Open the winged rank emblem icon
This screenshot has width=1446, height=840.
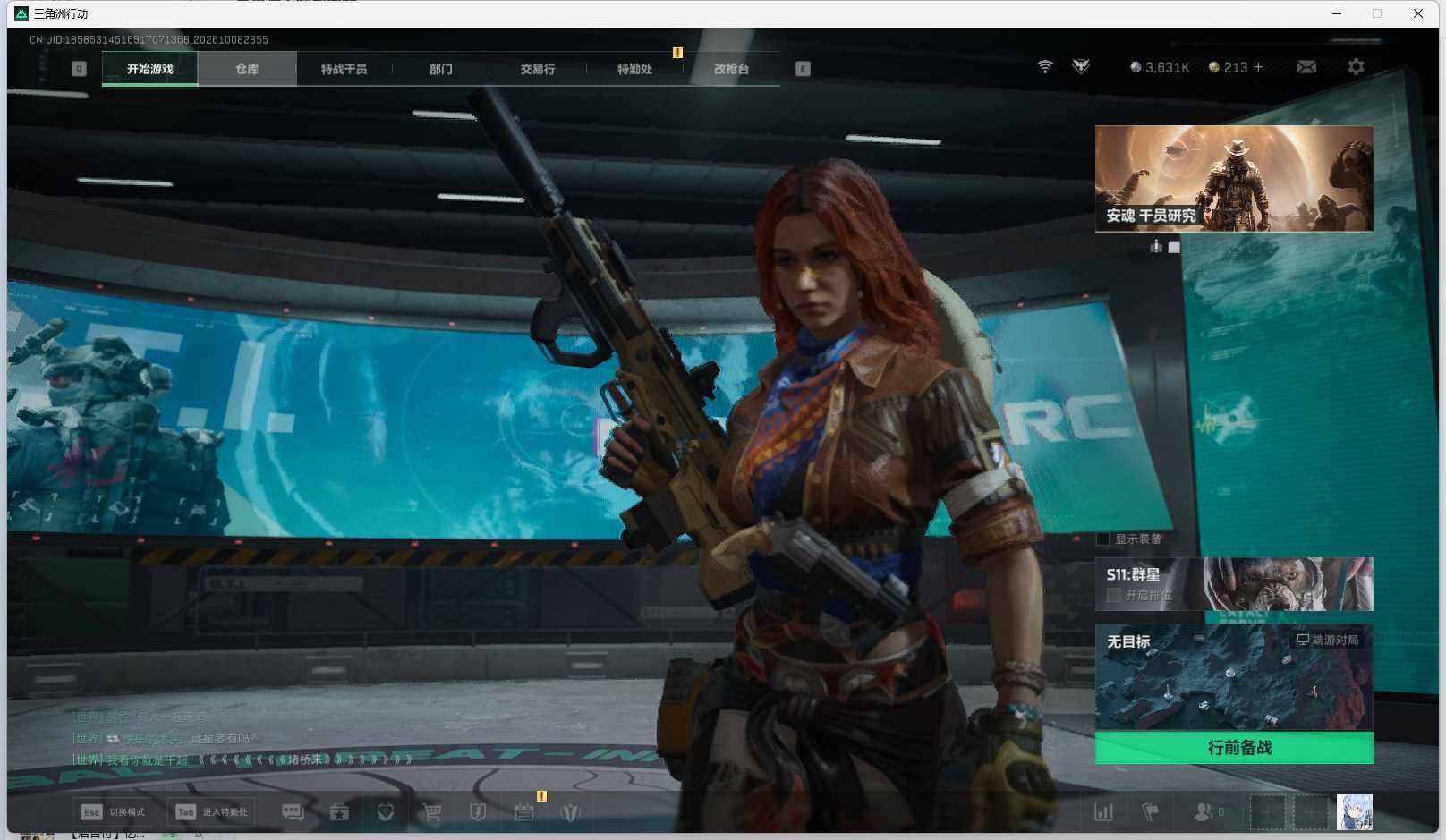[x=1081, y=67]
